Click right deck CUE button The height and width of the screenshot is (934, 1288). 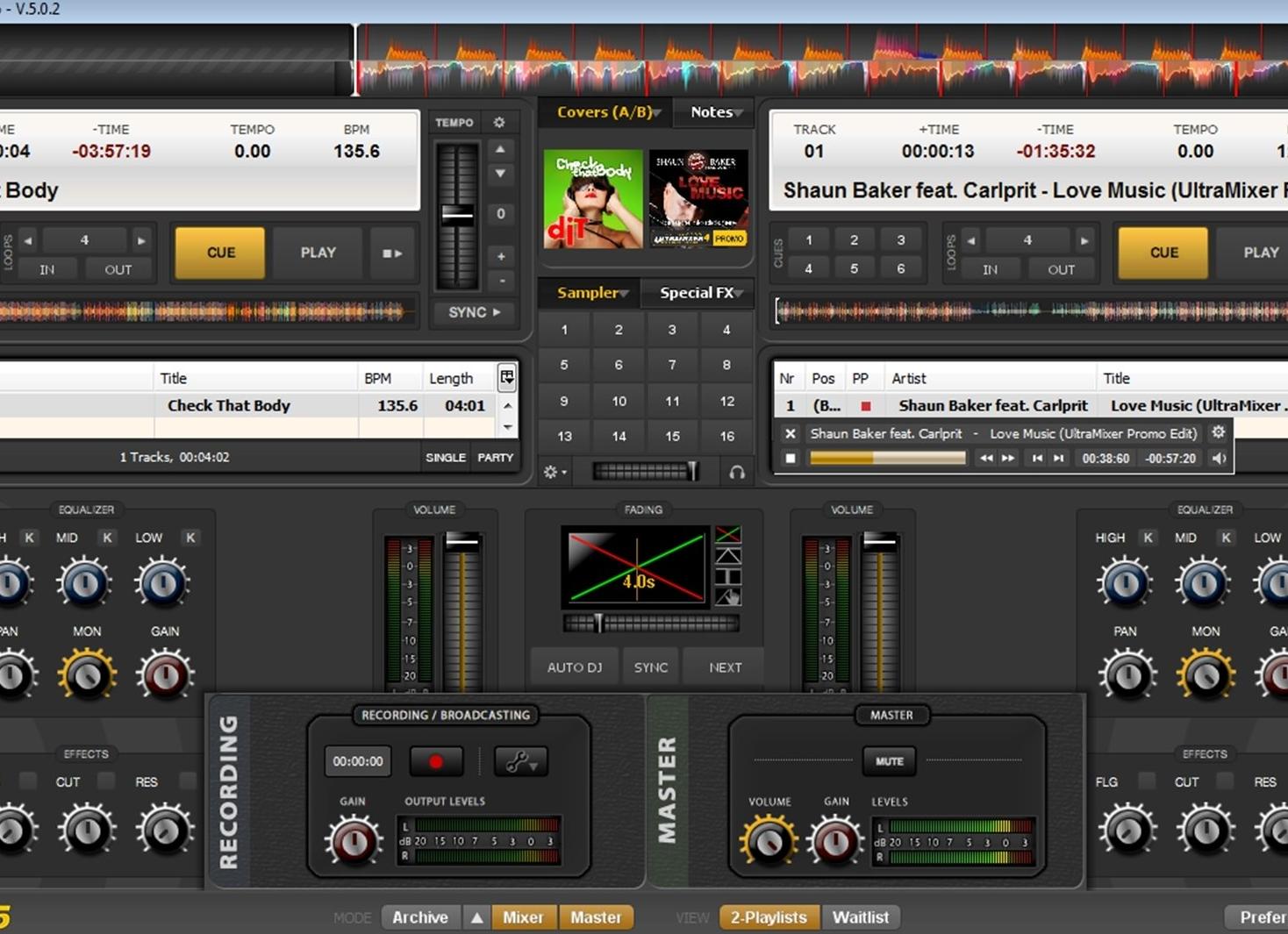click(x=1163, y=253)
